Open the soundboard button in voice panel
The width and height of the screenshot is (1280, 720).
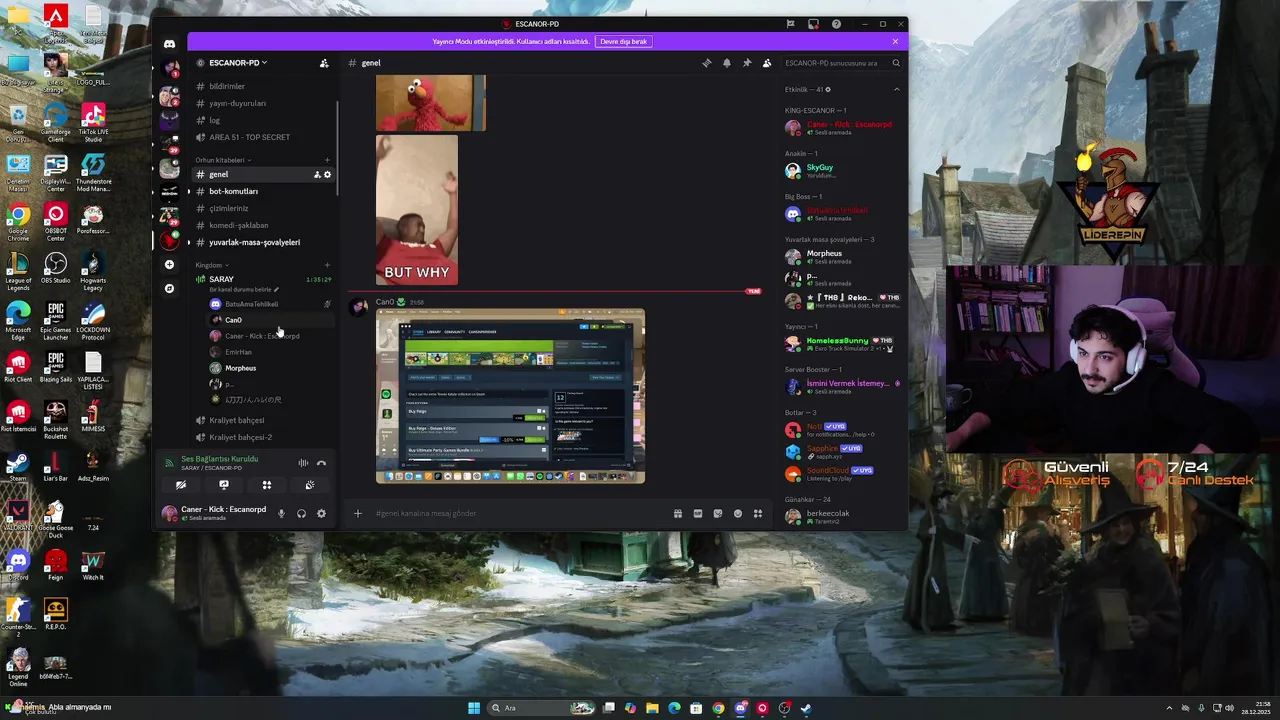coord(310,485)
